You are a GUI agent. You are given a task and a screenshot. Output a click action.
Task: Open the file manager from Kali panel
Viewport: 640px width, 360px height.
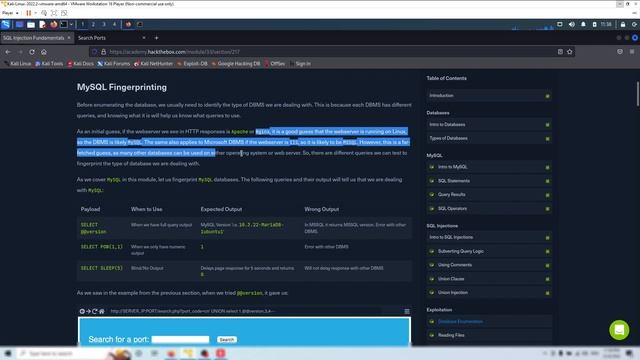click(x=31, y=24)
